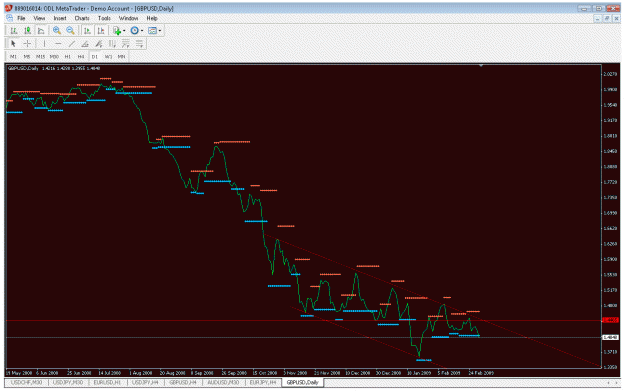The height and width of the screenshot is (392, 625).
Task: Restore the inner chart window
Action: pyautogui.click(x=607, y=18)
